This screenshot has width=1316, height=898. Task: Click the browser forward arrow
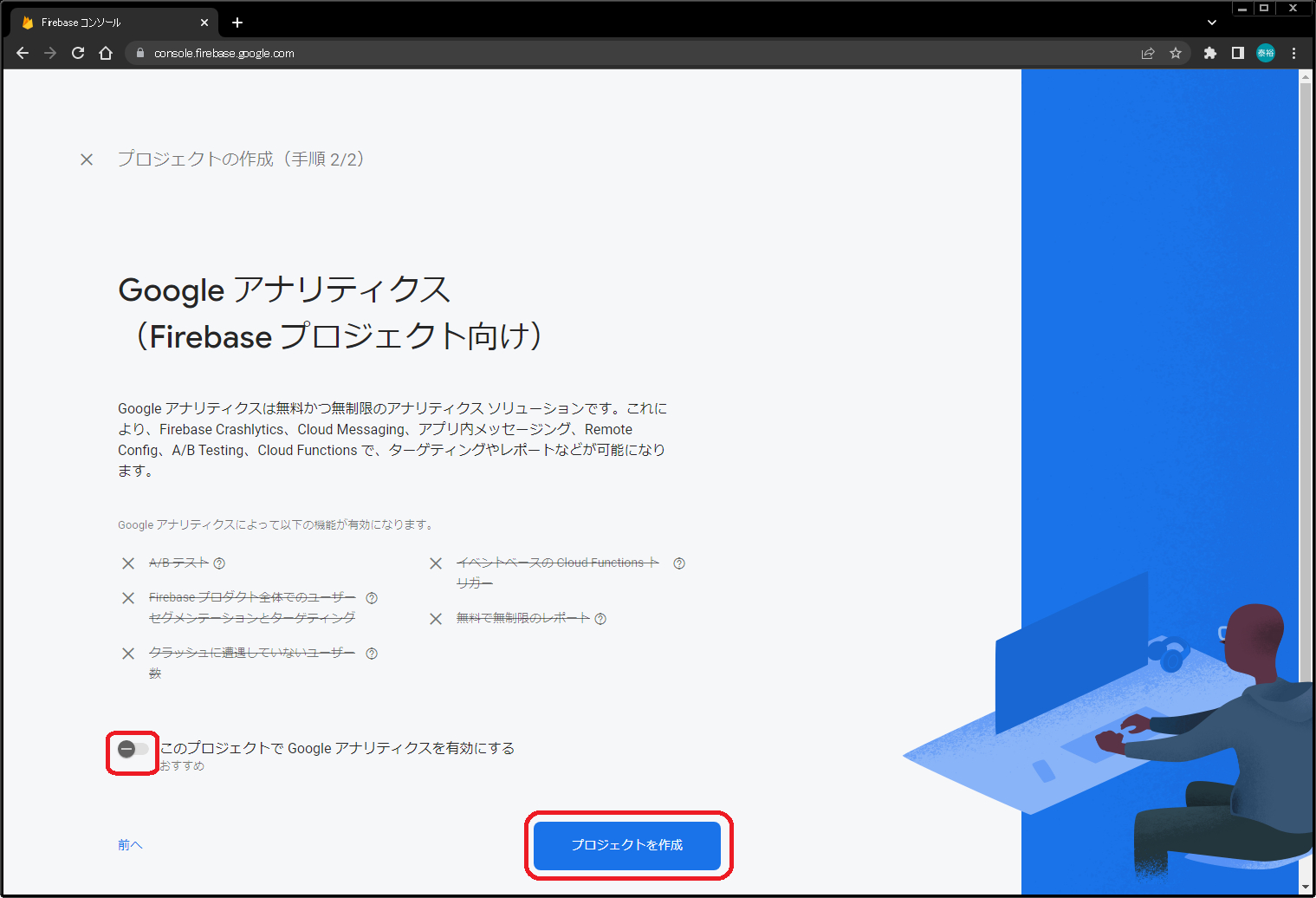[50, 53]
